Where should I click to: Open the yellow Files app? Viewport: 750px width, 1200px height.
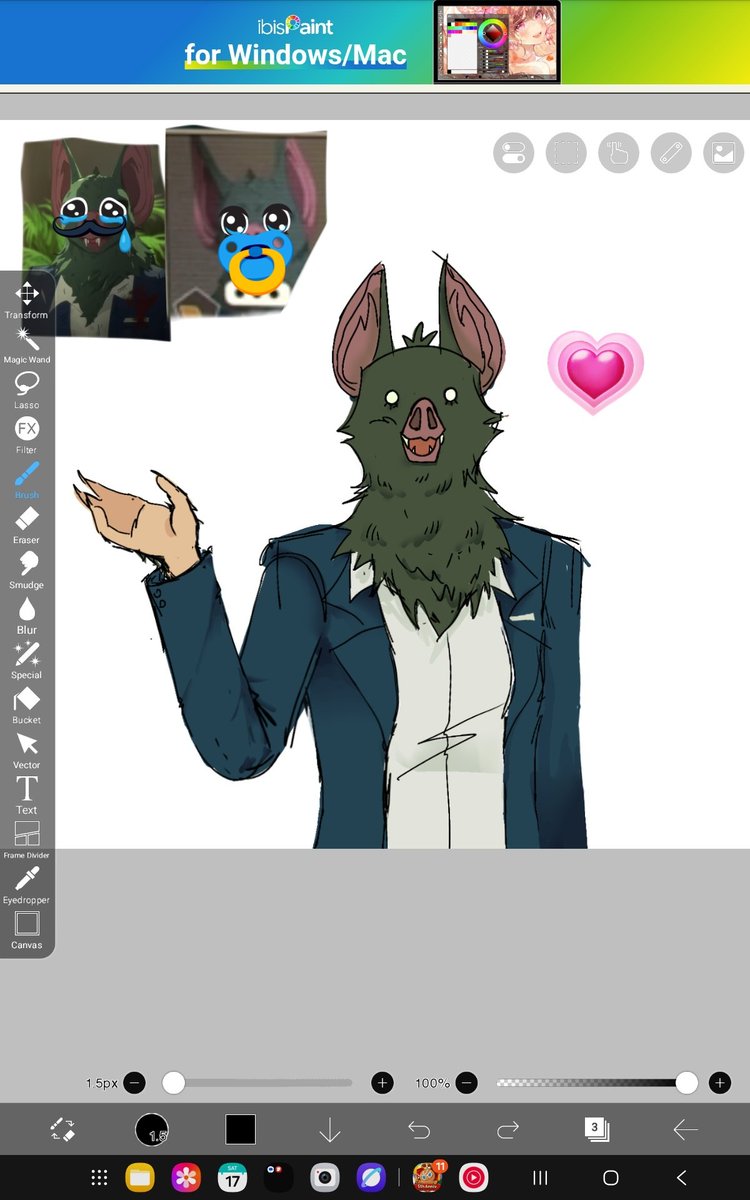pos(139,1177)
